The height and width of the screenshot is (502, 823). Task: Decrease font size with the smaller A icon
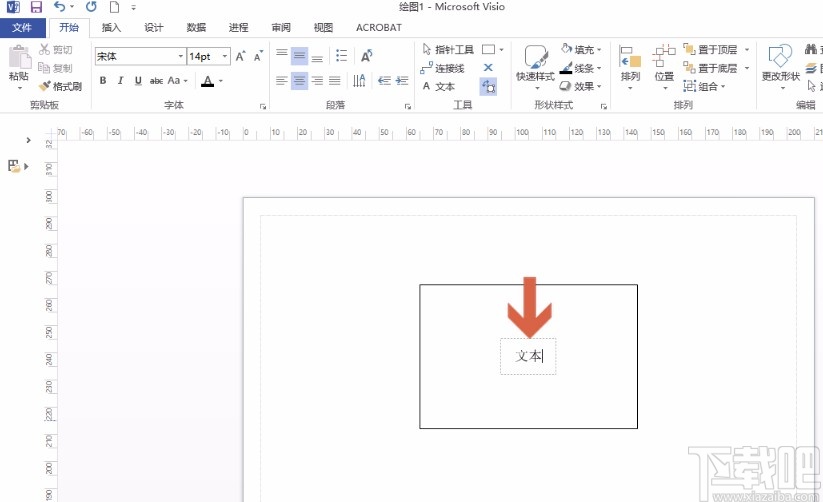coord(258,56)
